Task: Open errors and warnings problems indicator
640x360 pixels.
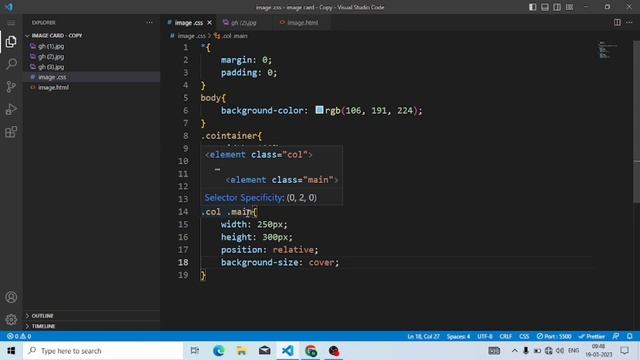Action: [x=19, y=336]
